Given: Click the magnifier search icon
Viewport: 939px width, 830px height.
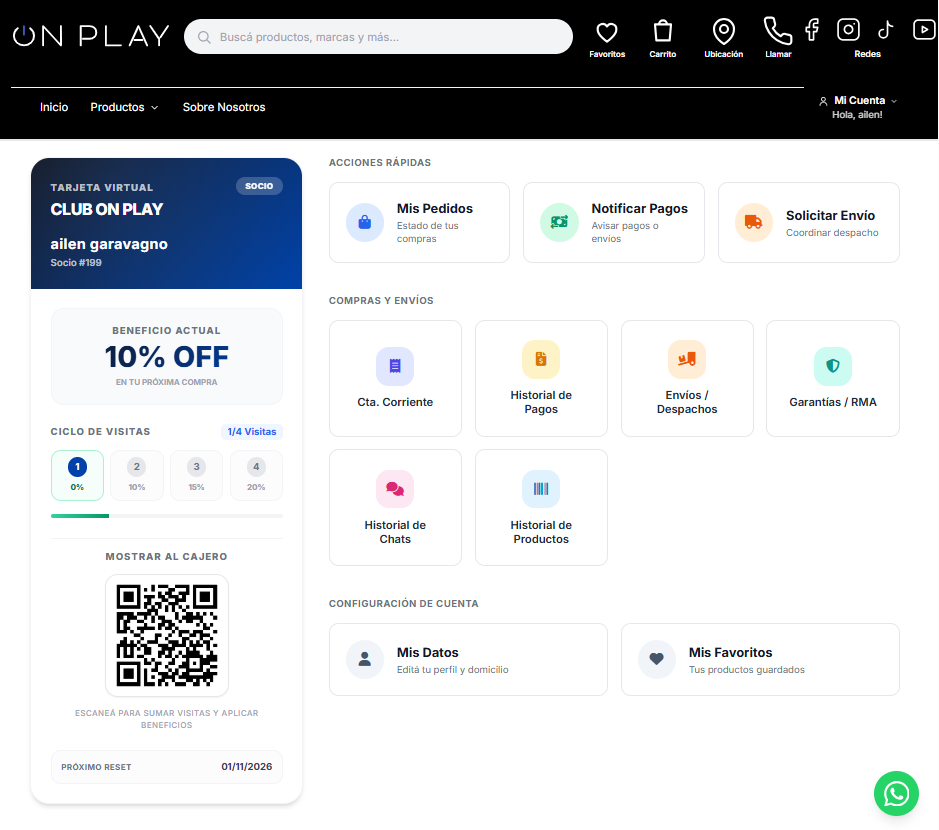Looking at the screenshot, I should click(x=204, y=37).
